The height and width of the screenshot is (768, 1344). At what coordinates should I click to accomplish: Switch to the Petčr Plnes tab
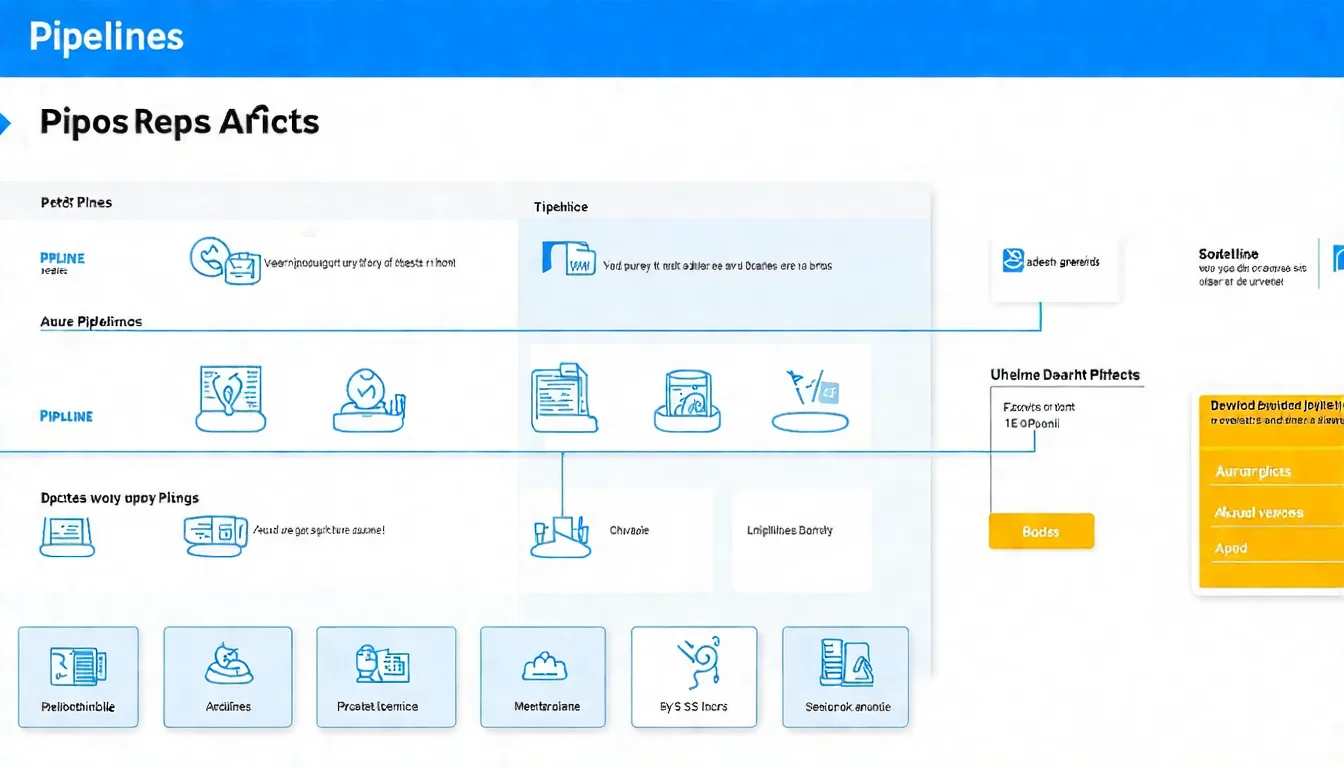[76, 202]
